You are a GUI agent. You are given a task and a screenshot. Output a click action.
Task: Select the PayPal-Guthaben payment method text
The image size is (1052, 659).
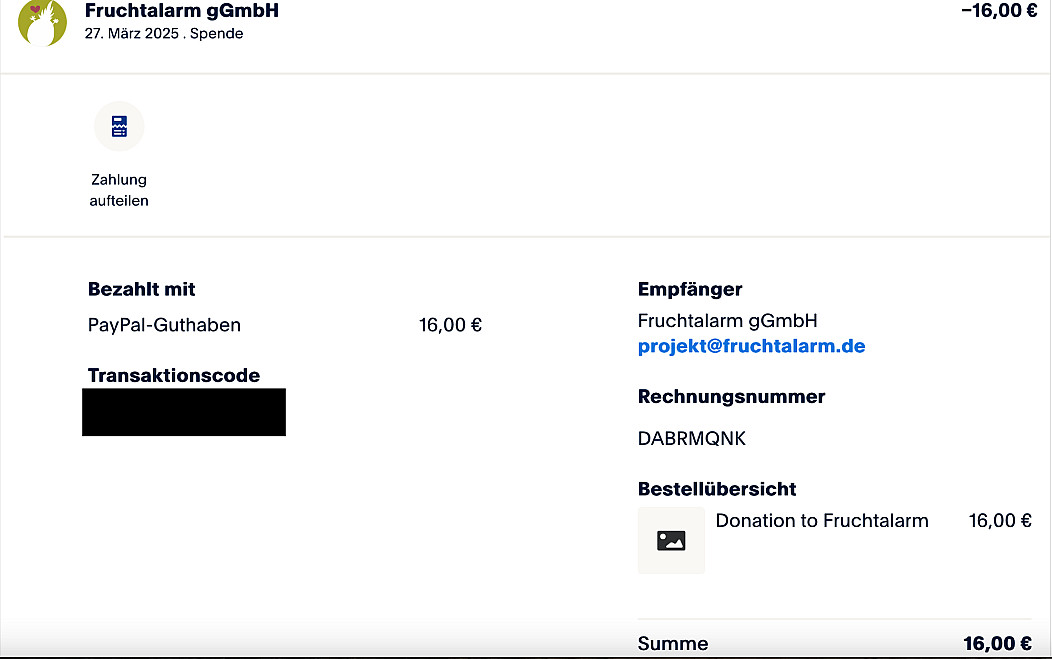164,325
